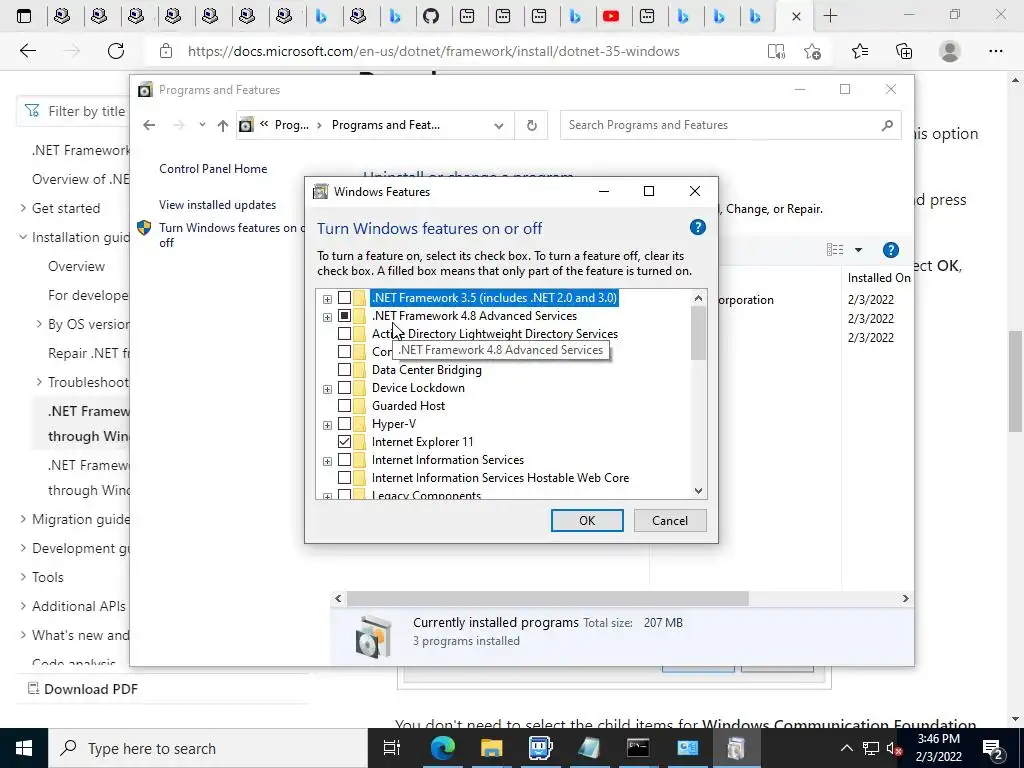The image size is (1024, 768).
Task: Click horizontal scrollbar thumb in Programs and Features
Action: [547, 598]
